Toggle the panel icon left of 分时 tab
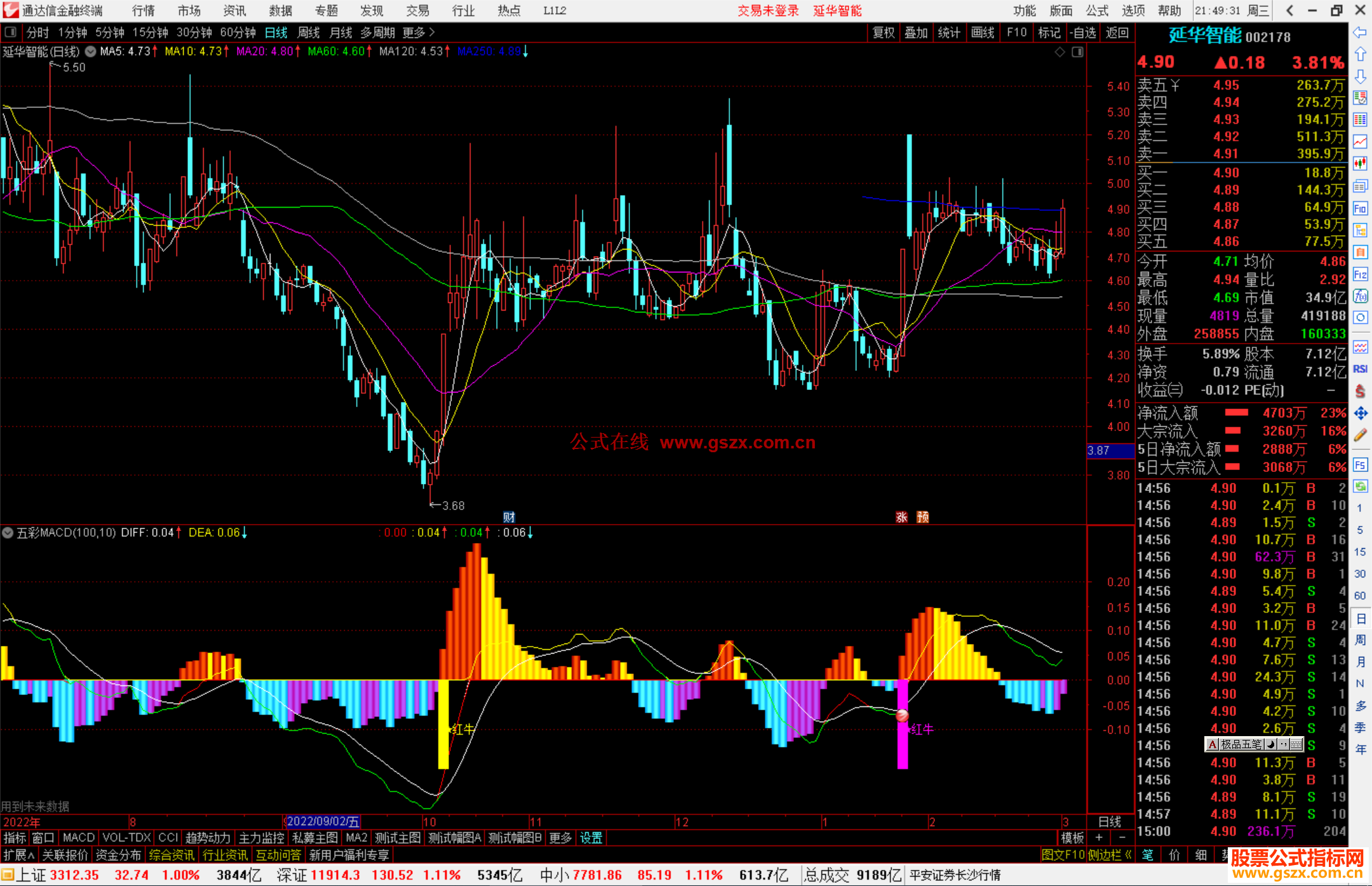1372x886 pixels. click(x=11, y=32)
